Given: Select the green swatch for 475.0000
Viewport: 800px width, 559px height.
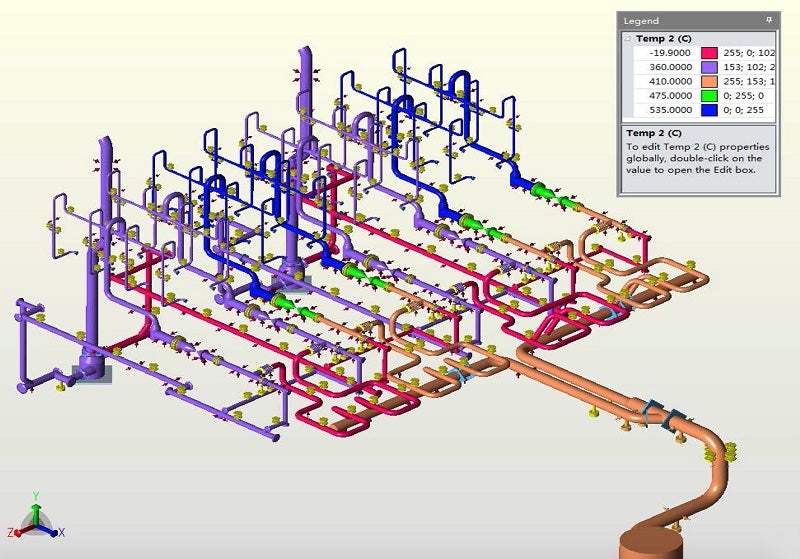Looking at the screenshot, I should 711,96.
